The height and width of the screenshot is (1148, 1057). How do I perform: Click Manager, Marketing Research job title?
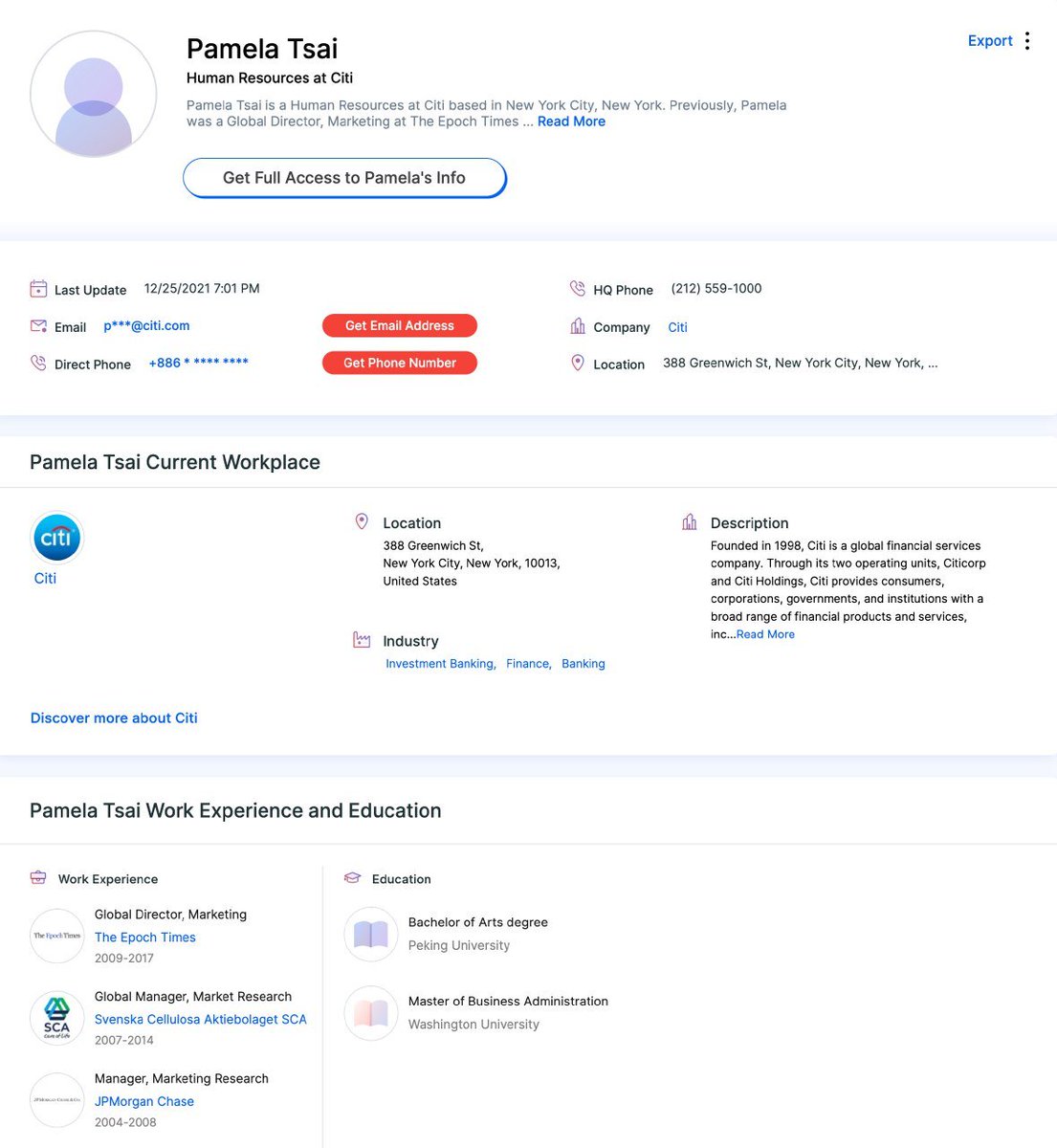pyautogui.click(x=182, y=1079)
